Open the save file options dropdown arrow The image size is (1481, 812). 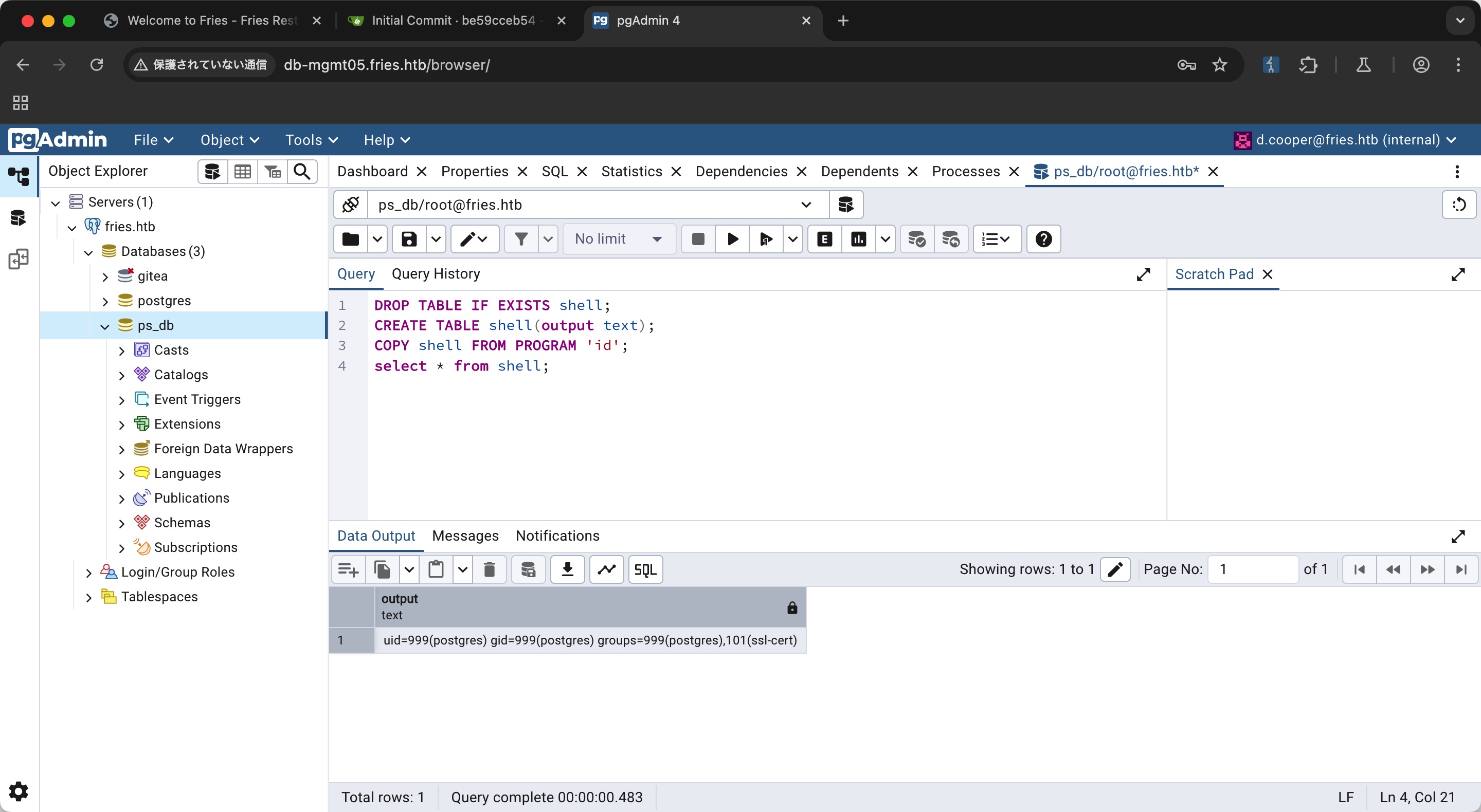click(436, 239)
